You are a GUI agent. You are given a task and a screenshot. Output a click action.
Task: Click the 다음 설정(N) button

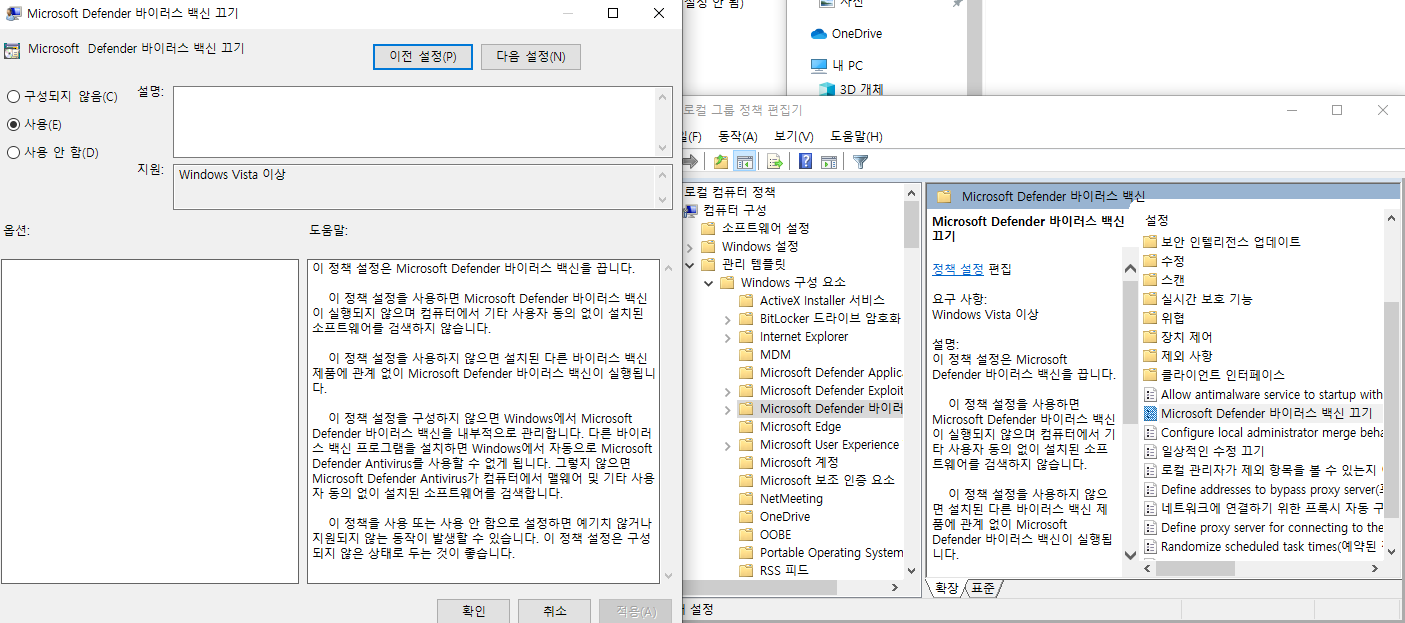(531, 57)
